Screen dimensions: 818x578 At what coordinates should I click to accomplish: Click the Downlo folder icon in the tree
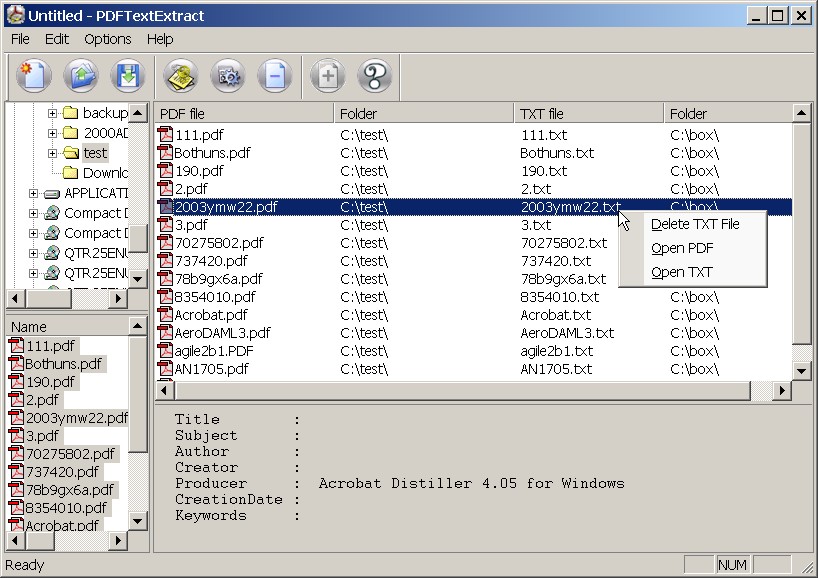(70, 173)
